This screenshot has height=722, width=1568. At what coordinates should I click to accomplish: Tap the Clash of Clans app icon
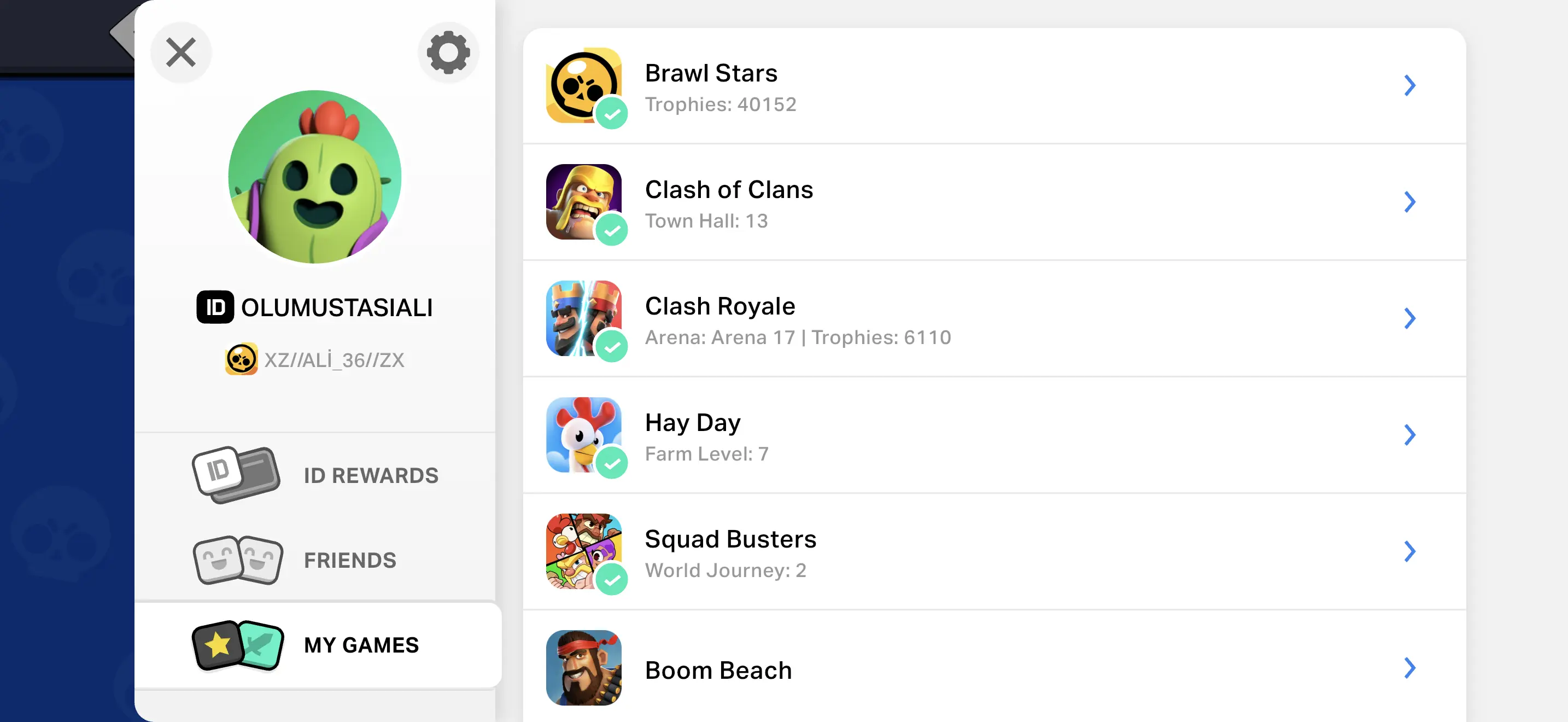[x=582, y=201]
